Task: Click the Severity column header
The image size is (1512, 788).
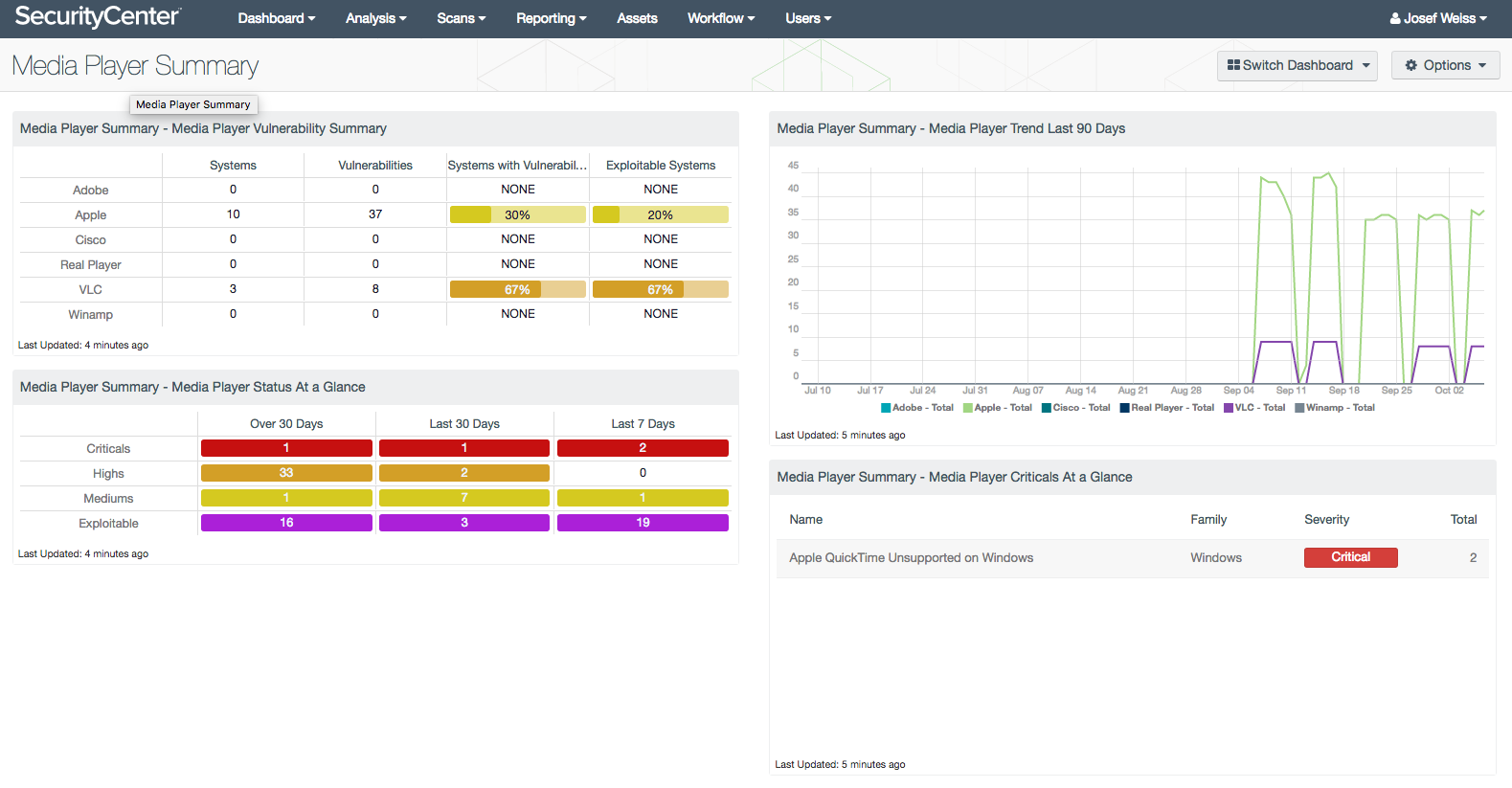Action: tap(1326, 520)
